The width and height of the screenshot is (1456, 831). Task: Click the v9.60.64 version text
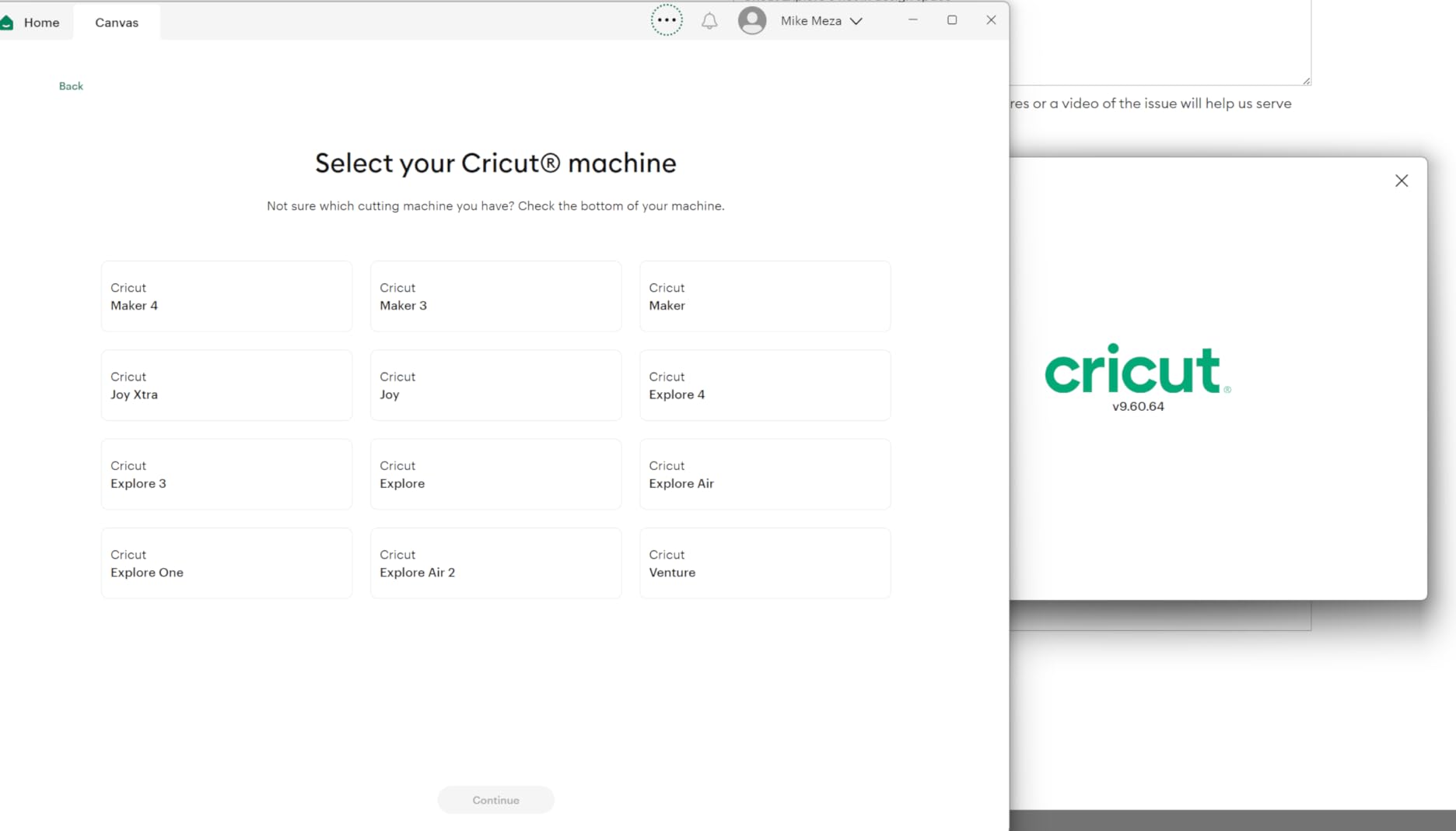click(1138, 406)
